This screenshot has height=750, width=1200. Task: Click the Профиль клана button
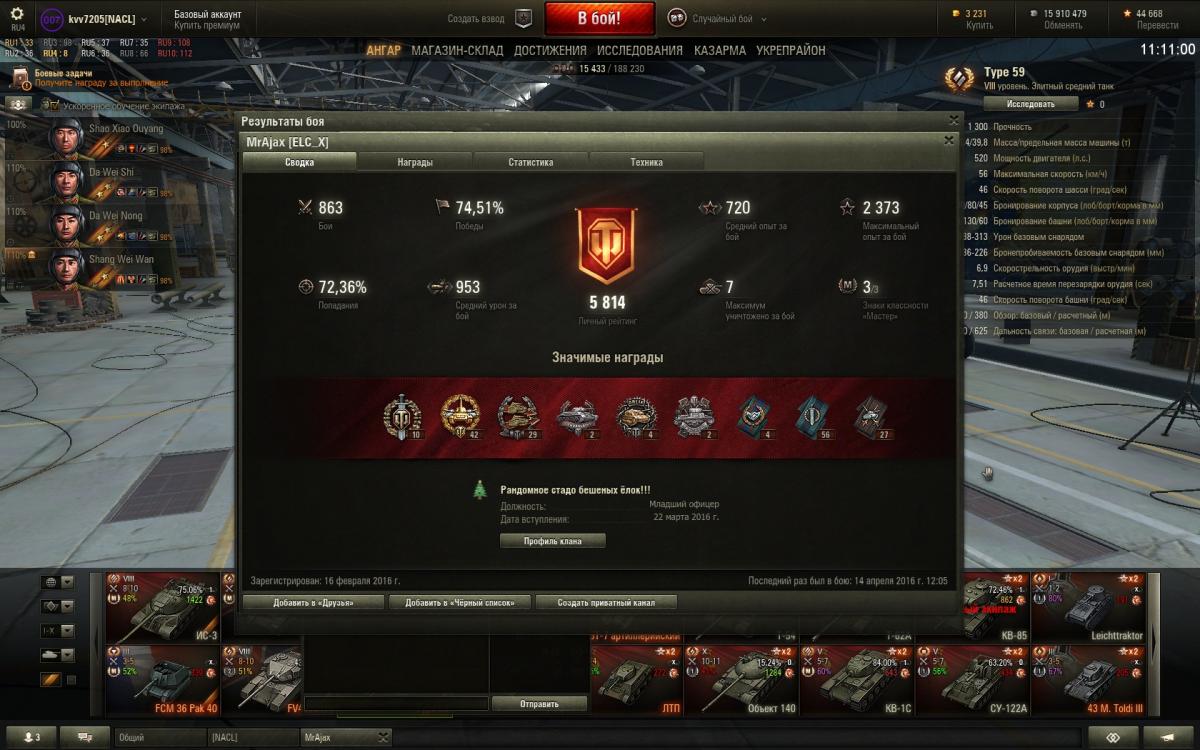(x=553, y=540)
